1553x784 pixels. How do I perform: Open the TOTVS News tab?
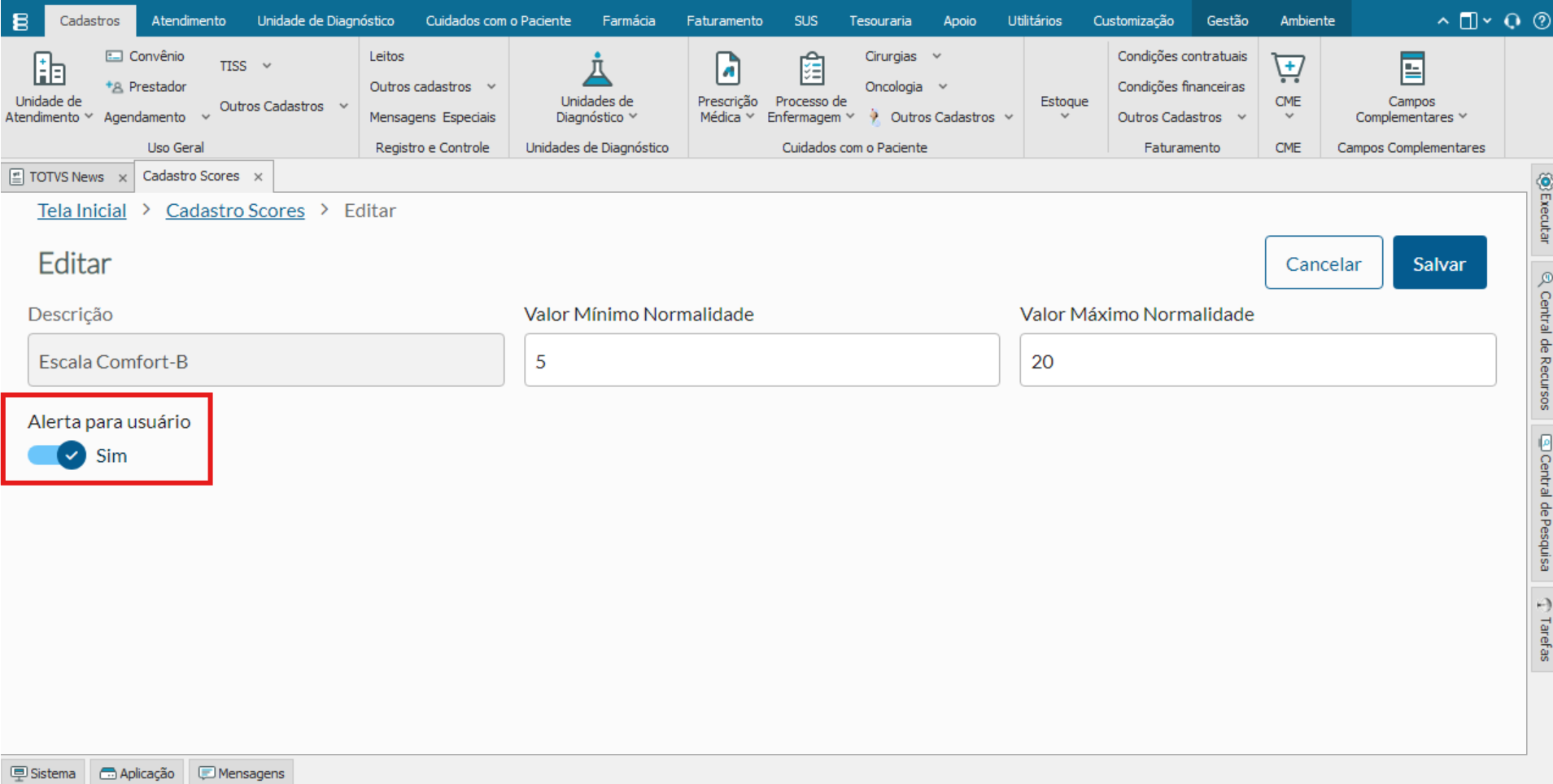(66, 177)
